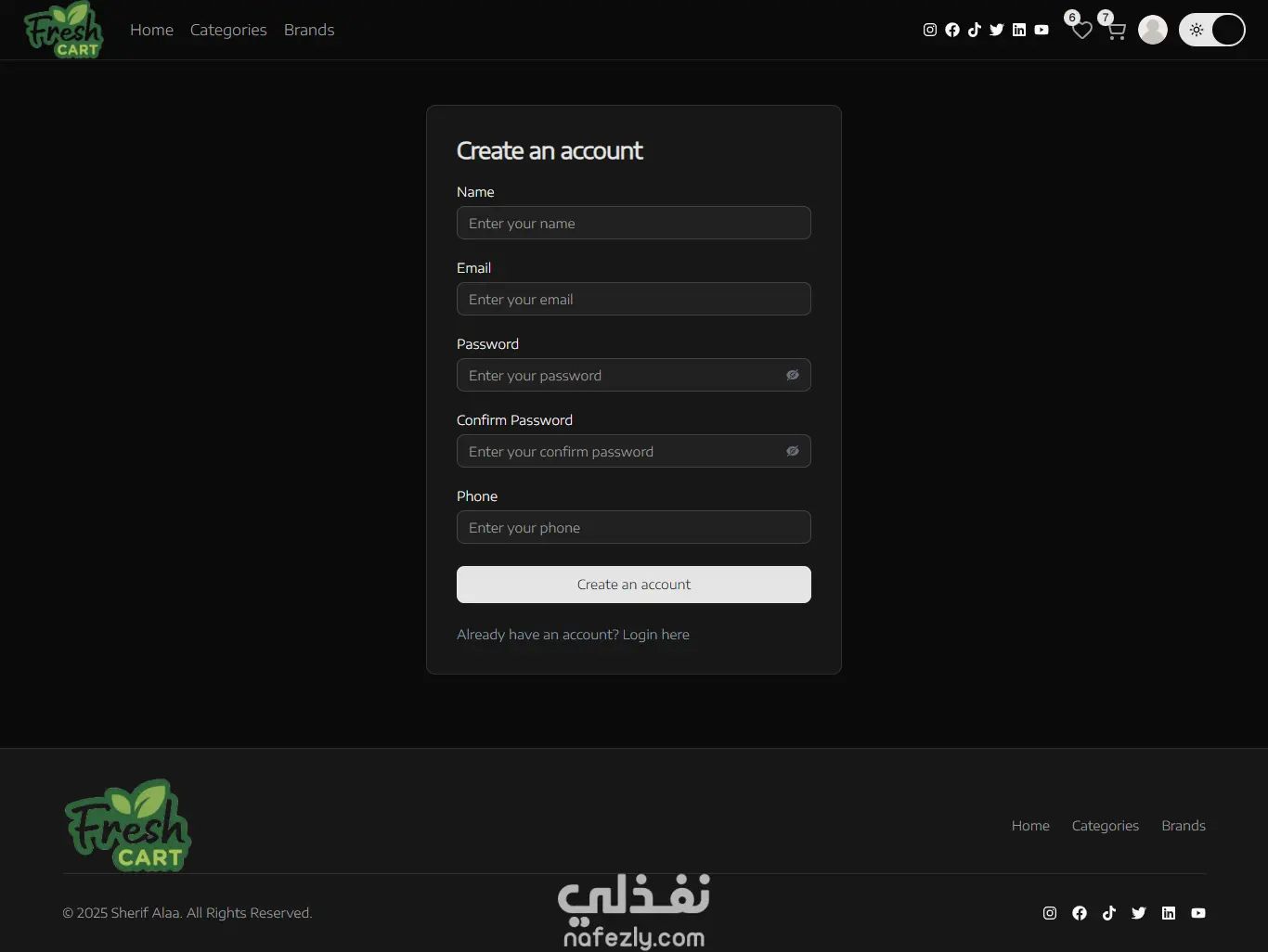Open the user profile avatar

point(1153,30)
